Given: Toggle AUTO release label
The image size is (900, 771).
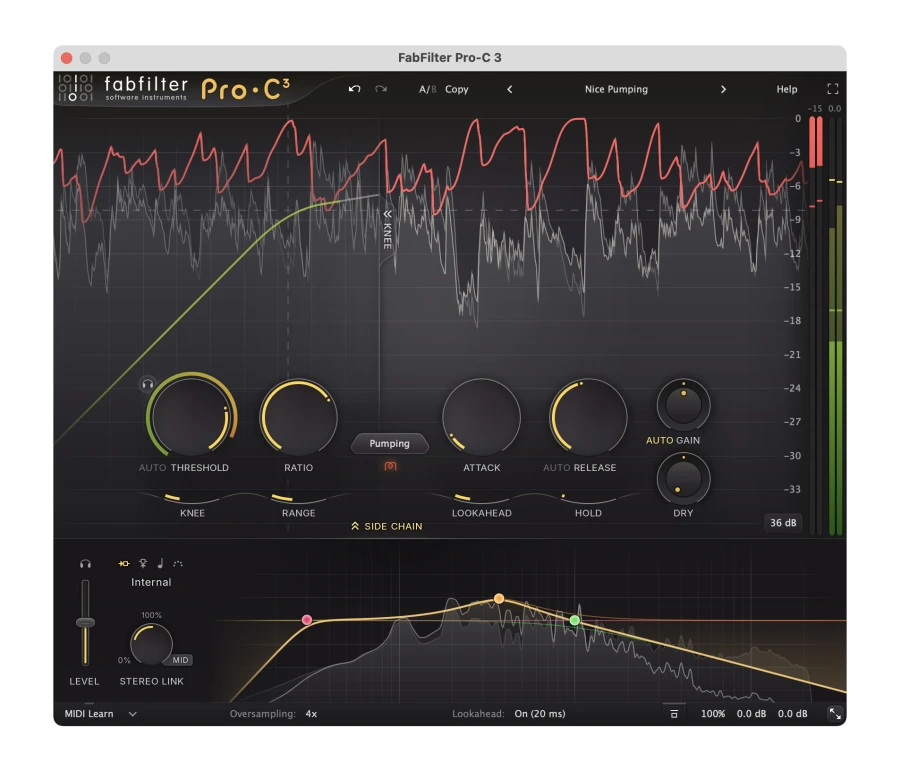Looking at the screenshot, I should (x=556, y=467).
